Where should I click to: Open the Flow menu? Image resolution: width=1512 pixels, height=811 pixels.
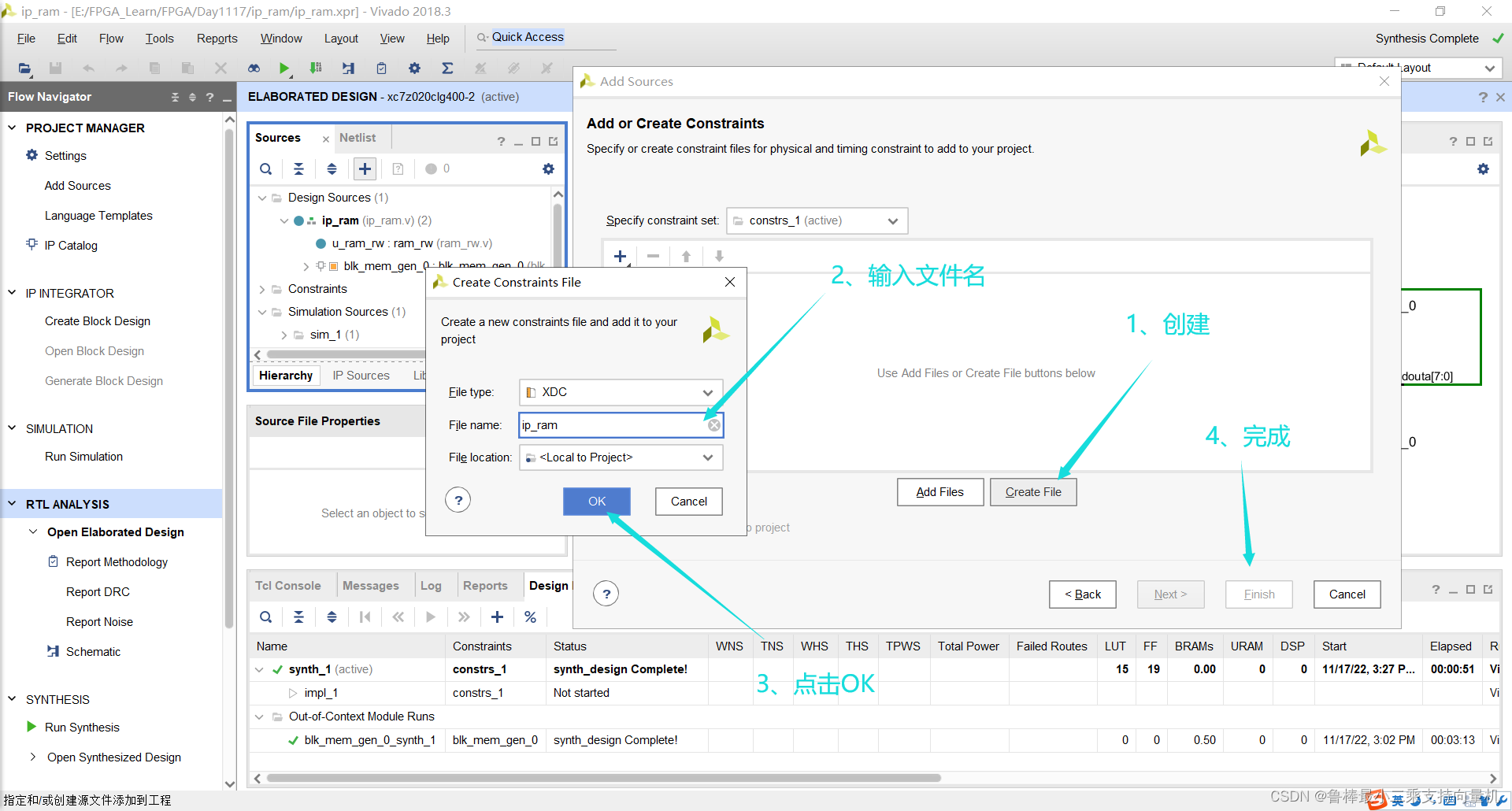111,38
